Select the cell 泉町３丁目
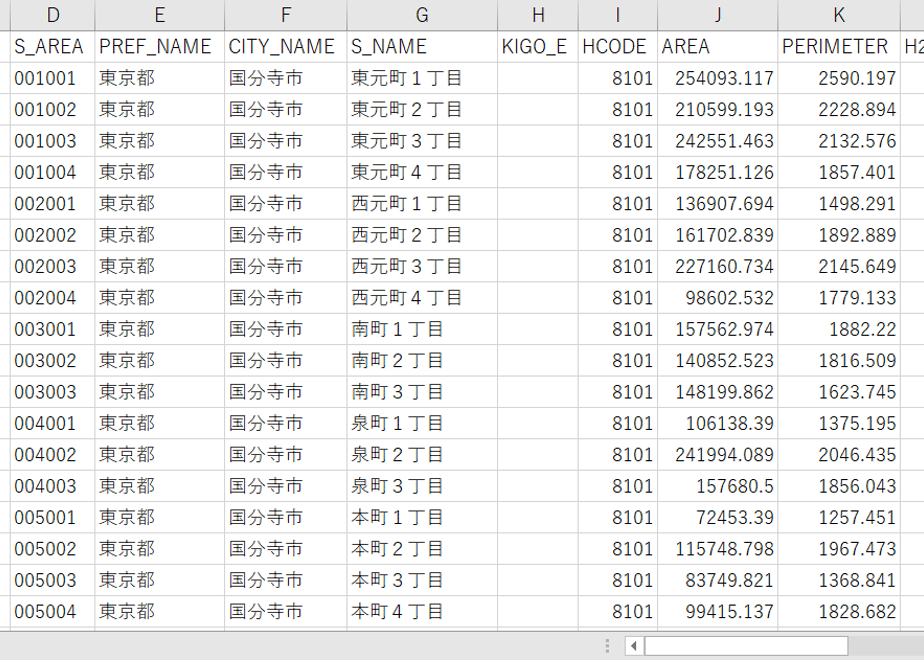Image resolution: width=924 pixels, height=660 pixels. coord(422,486)
